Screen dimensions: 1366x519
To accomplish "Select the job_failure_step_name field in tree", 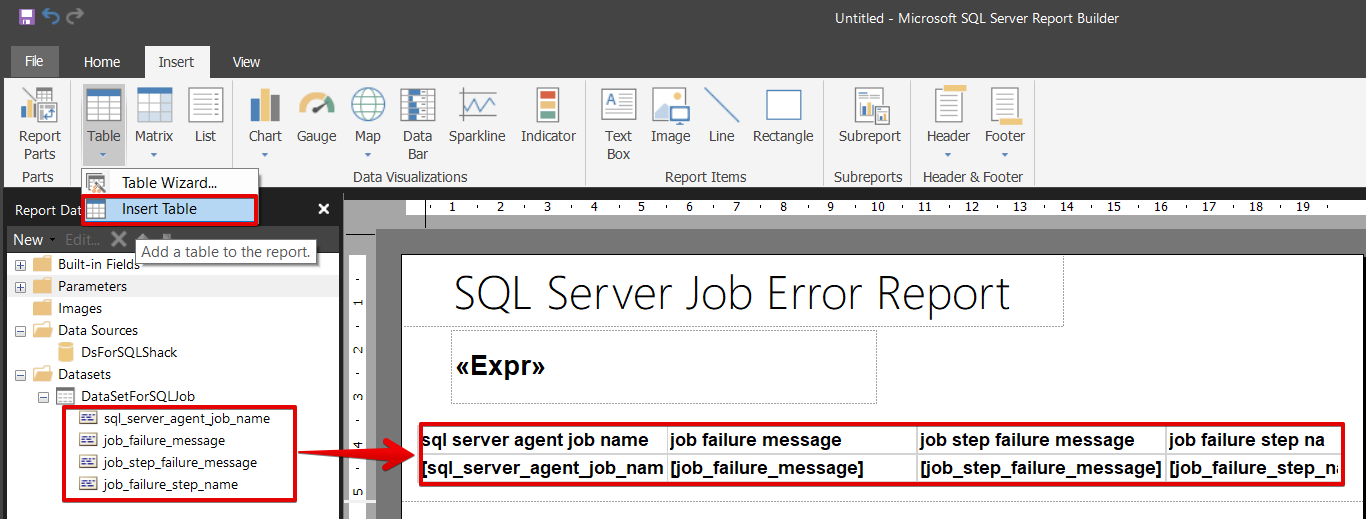I will click(x=158, y=484).
